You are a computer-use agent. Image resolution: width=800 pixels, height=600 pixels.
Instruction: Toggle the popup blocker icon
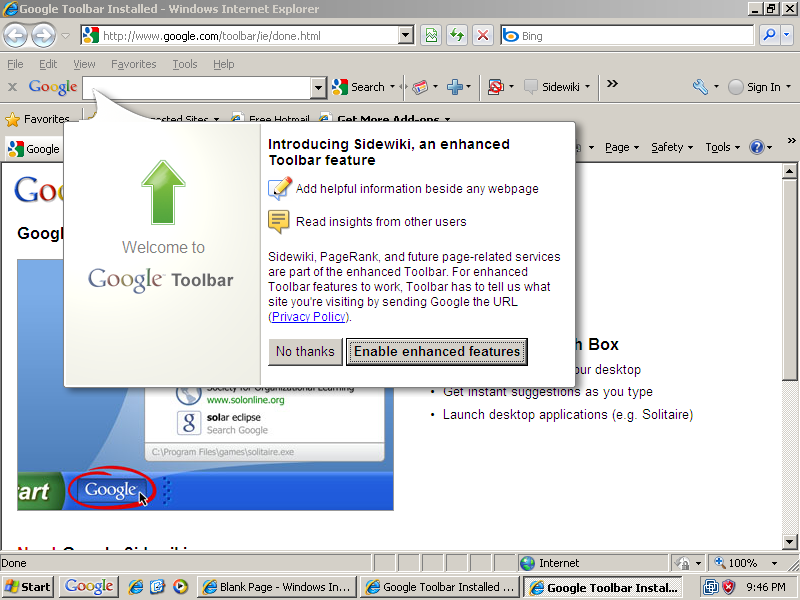[496, 87]
